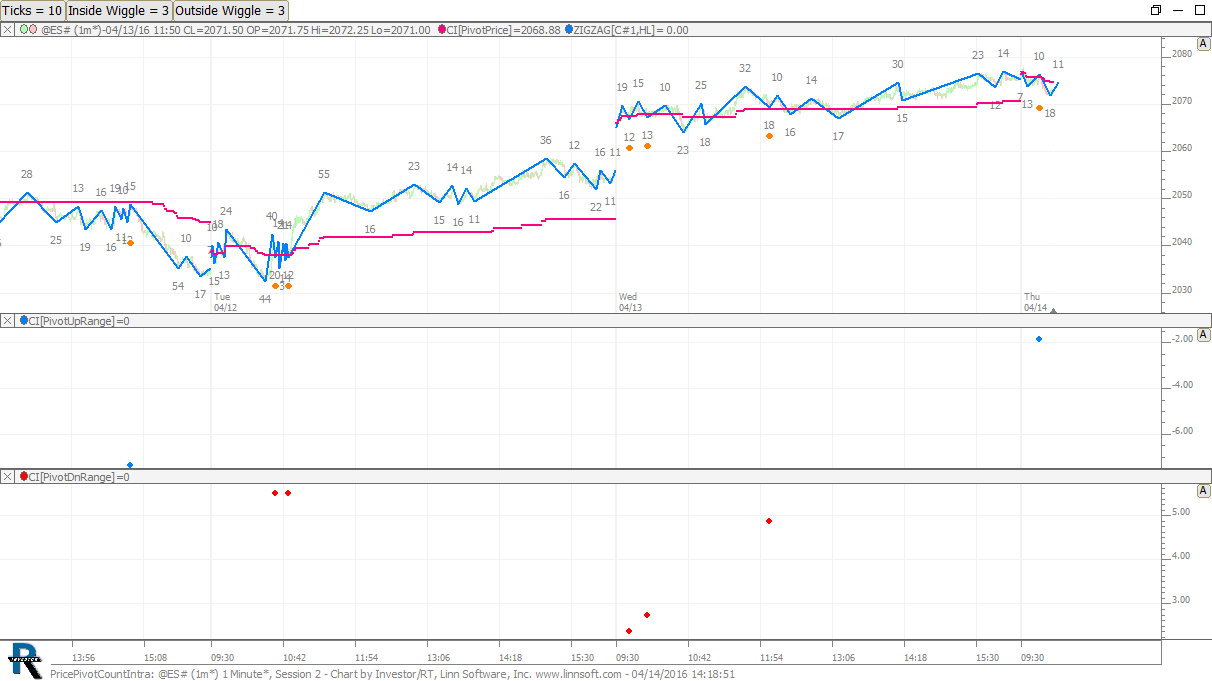The height and width of the screenshot is (681, 1212).
Task: Click the swing label 55 on chart
Action: [324, 175]
